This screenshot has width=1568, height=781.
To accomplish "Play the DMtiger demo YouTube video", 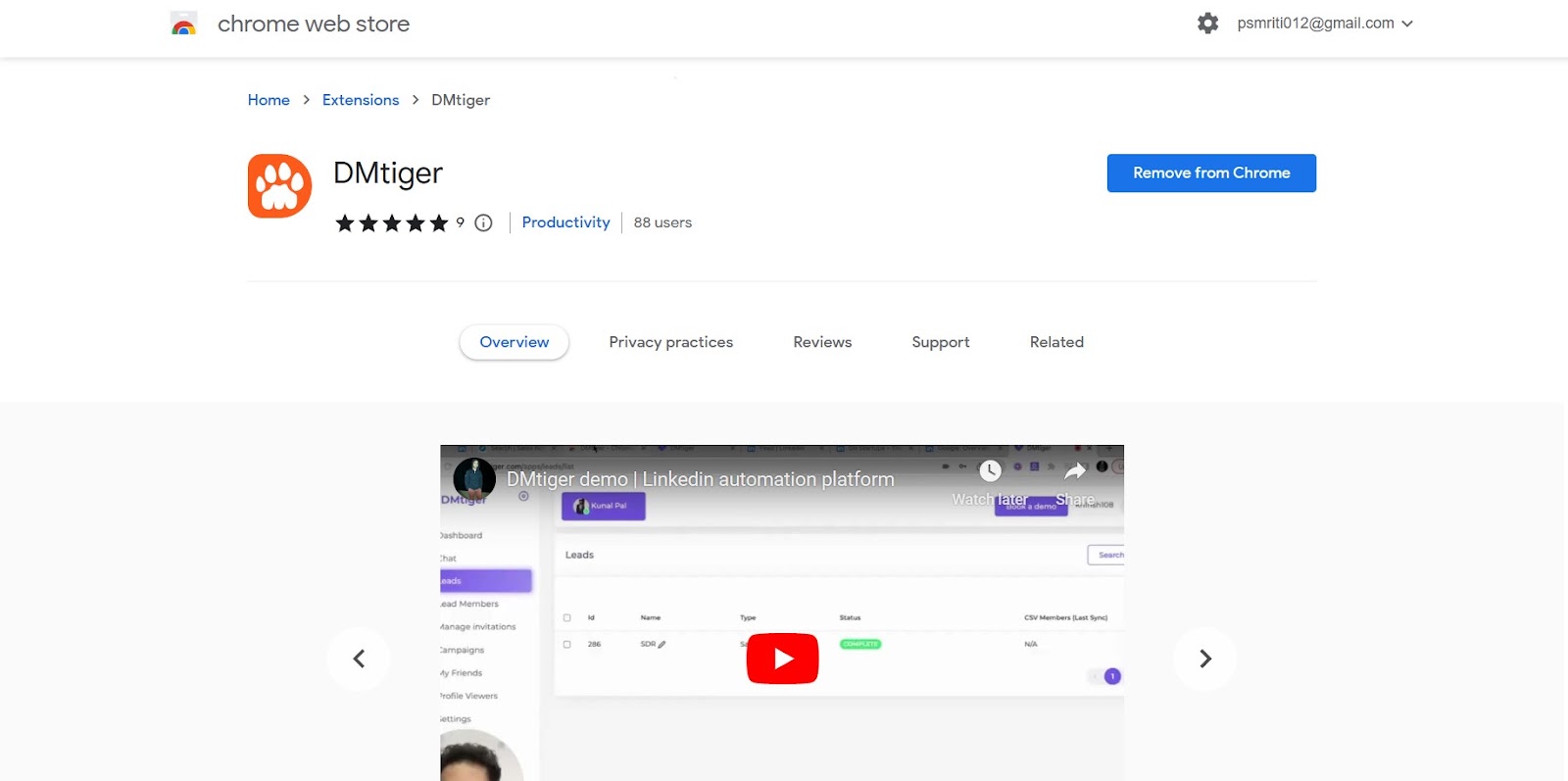I will (782, 659).
